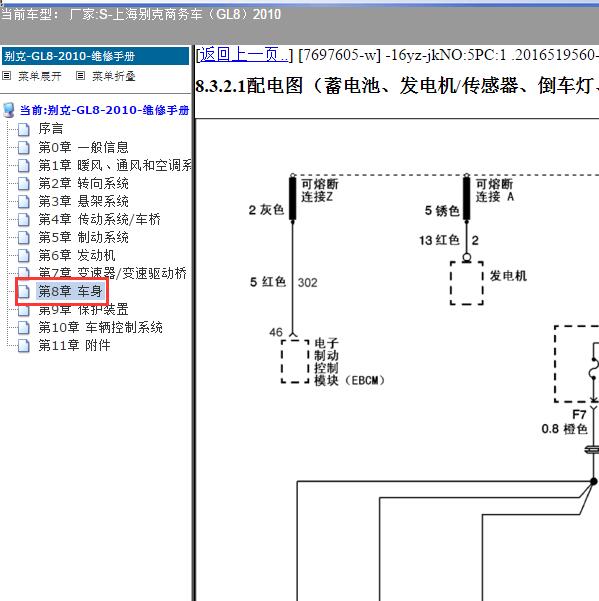Screen dimensions: 599x601
Task: Click the 菜单折叠 square icon
Action: pos(80,76)
